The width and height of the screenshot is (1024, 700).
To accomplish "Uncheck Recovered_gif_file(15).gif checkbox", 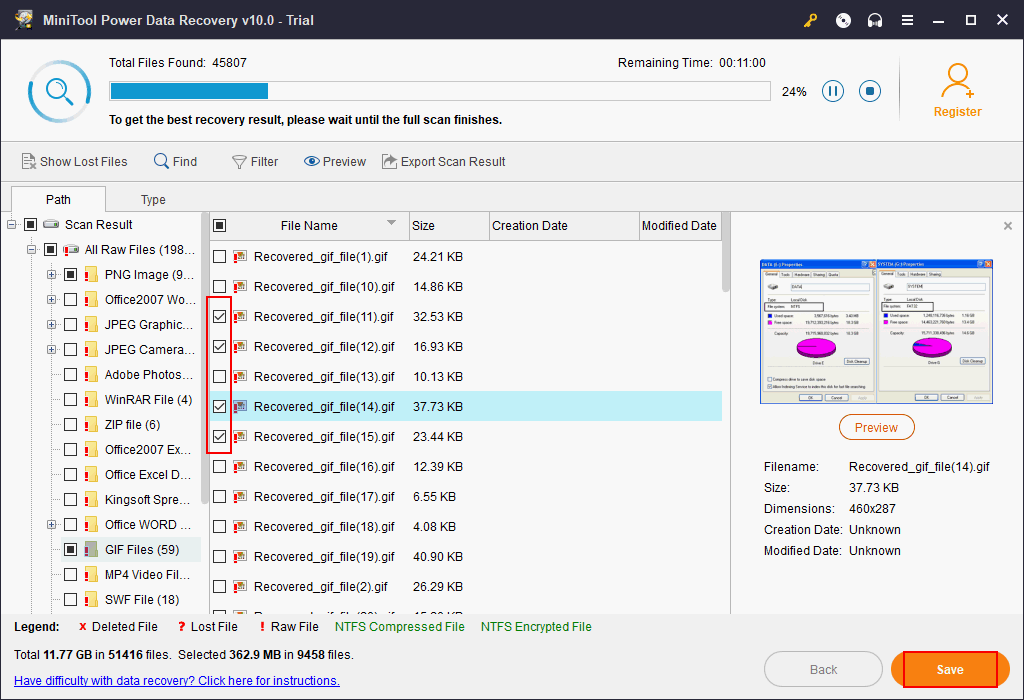I will tap(219, 437).
